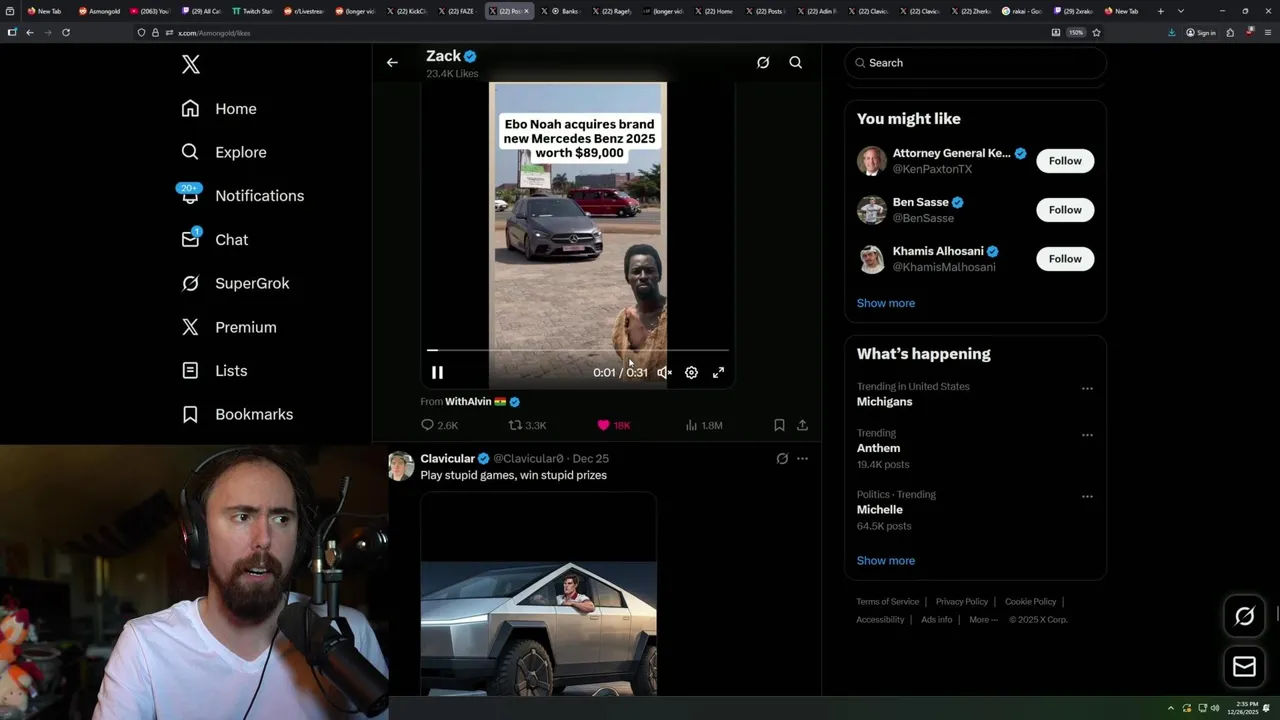This screenshot has height=720, width=1280.
Task: Open the Clavicular display name link
Action: tap(448, 458)
